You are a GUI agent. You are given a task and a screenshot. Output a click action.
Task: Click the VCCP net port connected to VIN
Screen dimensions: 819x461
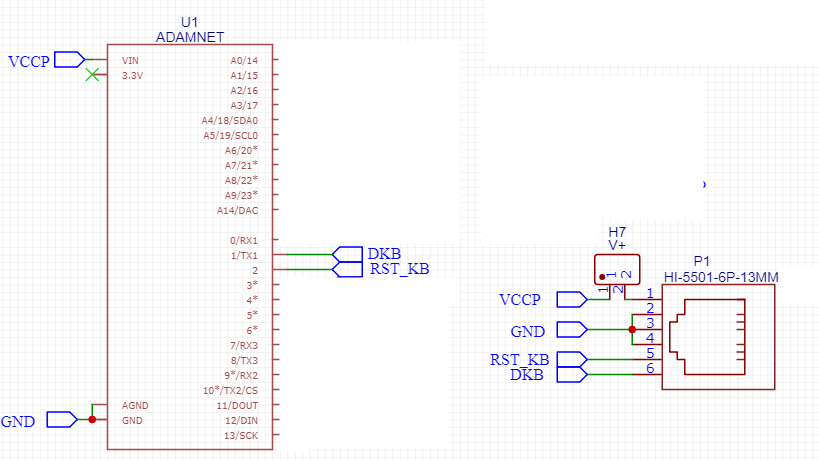point(68,60)
